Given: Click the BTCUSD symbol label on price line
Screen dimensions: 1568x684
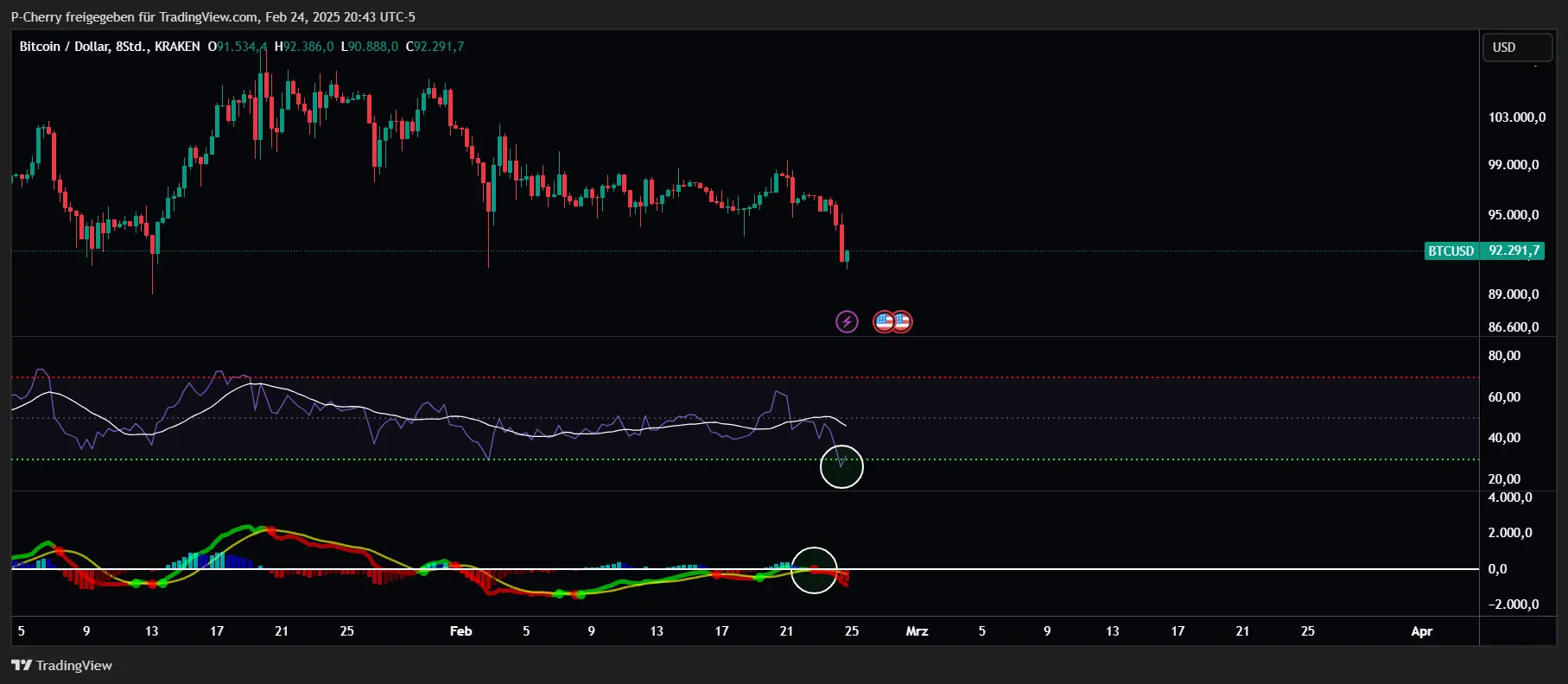Looking at the screenshot, I should pyautogui.click(x=1451, y=251).
